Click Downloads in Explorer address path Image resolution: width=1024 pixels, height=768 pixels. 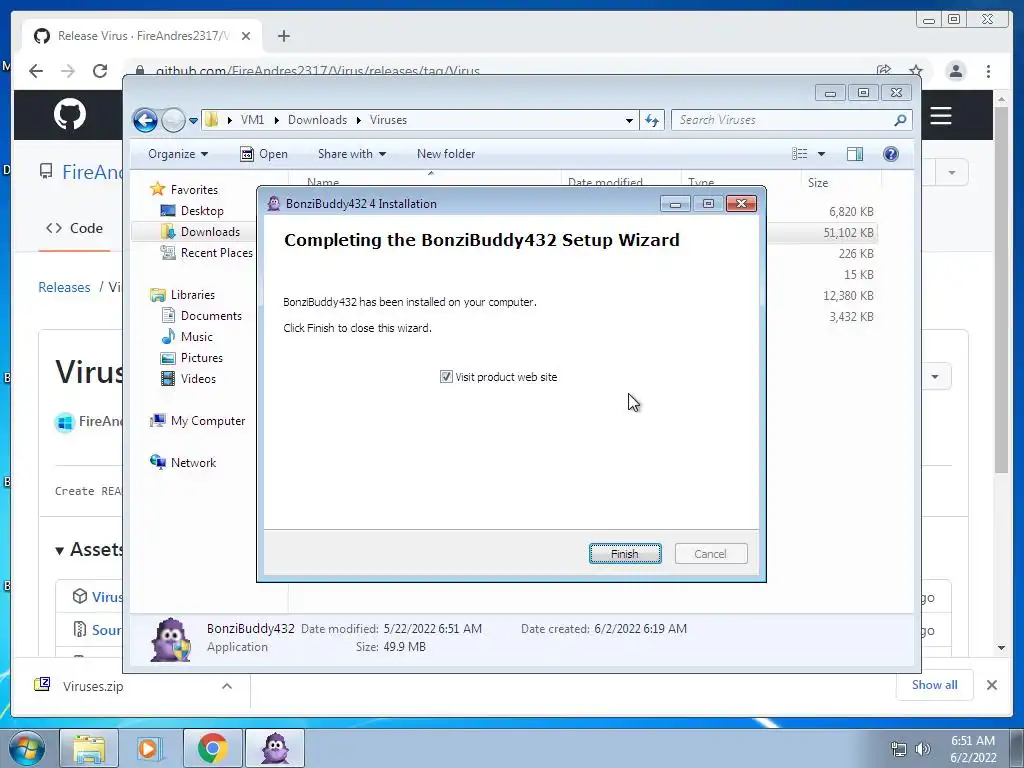(x=317, y=120)
